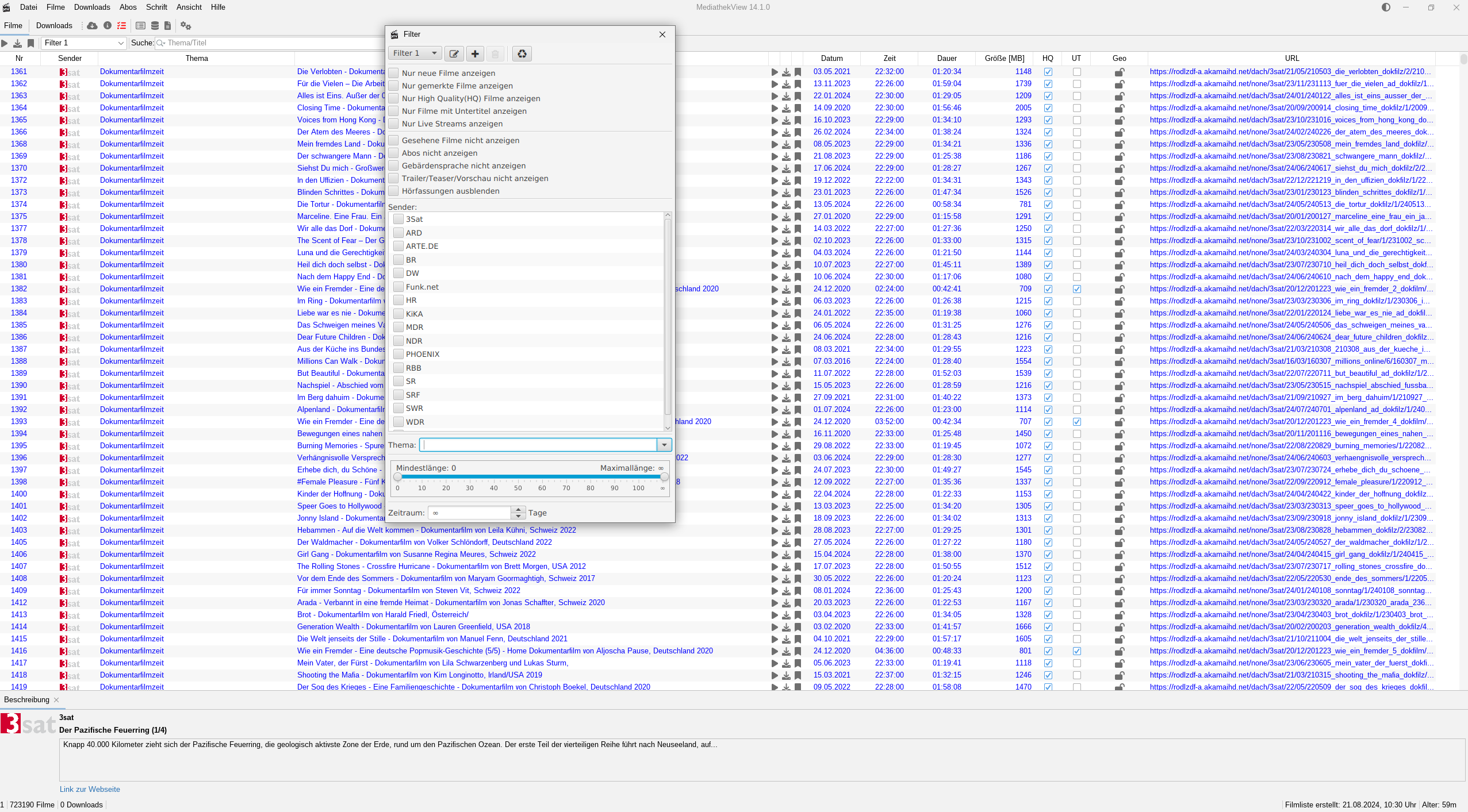This screenshot has width=1468, height=812.
Task: Open the Schrift menu
Action: click(x=156, y=7)
